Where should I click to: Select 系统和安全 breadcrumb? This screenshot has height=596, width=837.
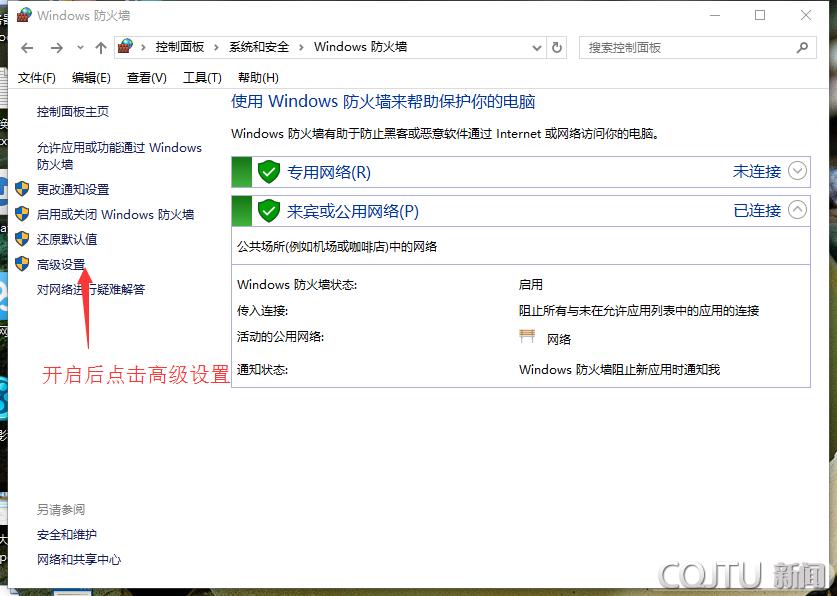[x=259, y=47]
